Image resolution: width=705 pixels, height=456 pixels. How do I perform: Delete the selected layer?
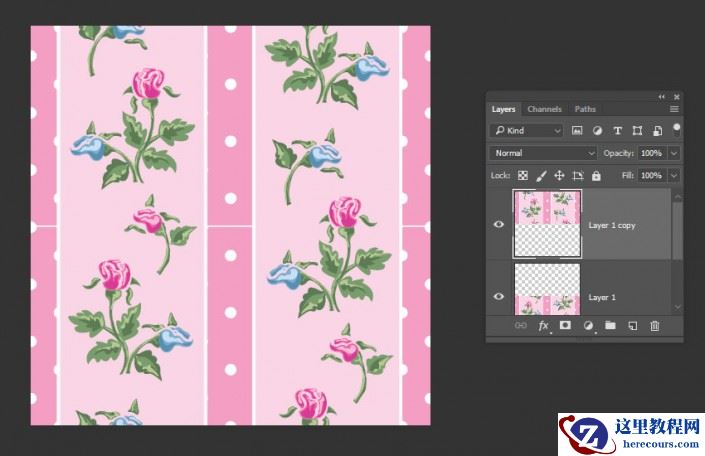pos(655,326)
